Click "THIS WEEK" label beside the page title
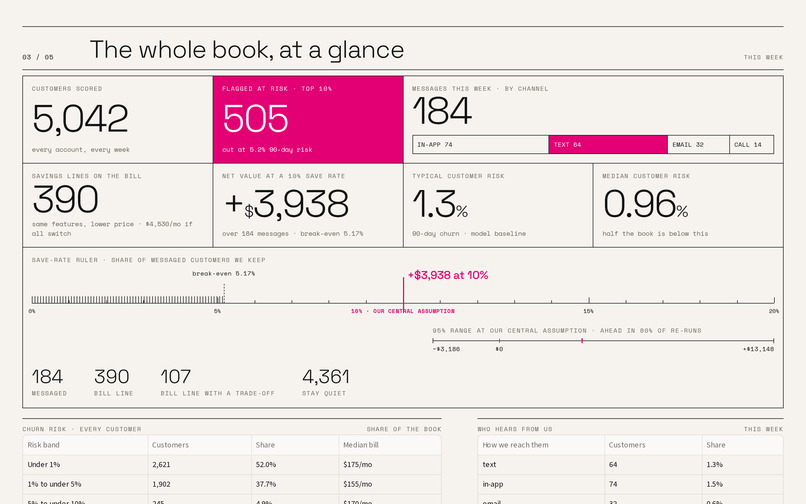The image size is (806, 504). [x=763, y=57]
